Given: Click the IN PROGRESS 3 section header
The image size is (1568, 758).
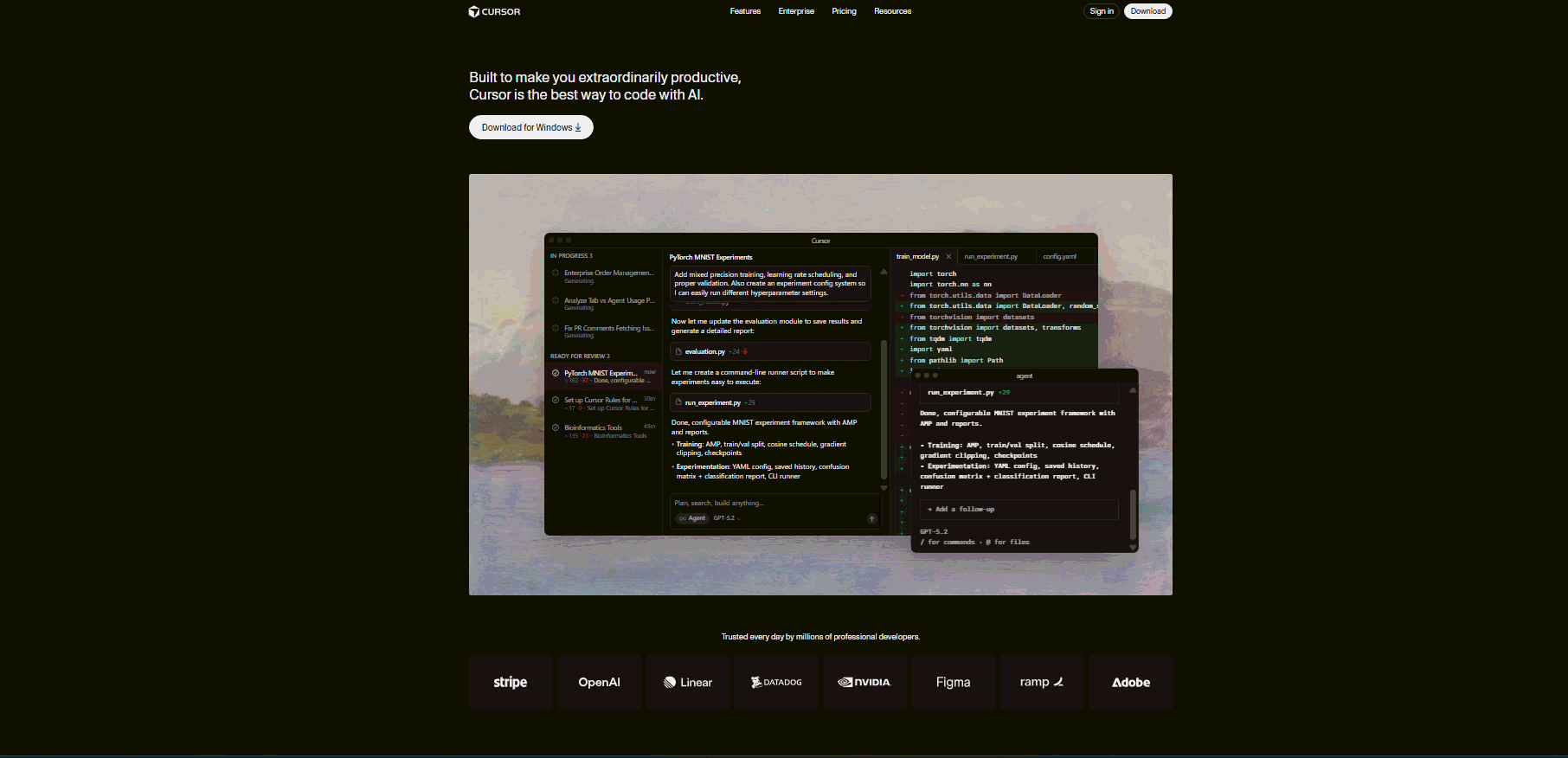Looking at the screenshot, I should pos(571,256).
